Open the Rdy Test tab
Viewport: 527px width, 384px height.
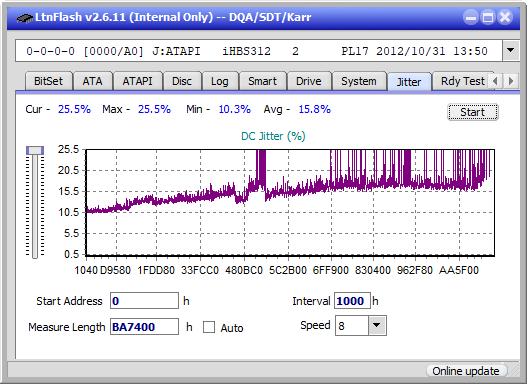pos(462,81)
